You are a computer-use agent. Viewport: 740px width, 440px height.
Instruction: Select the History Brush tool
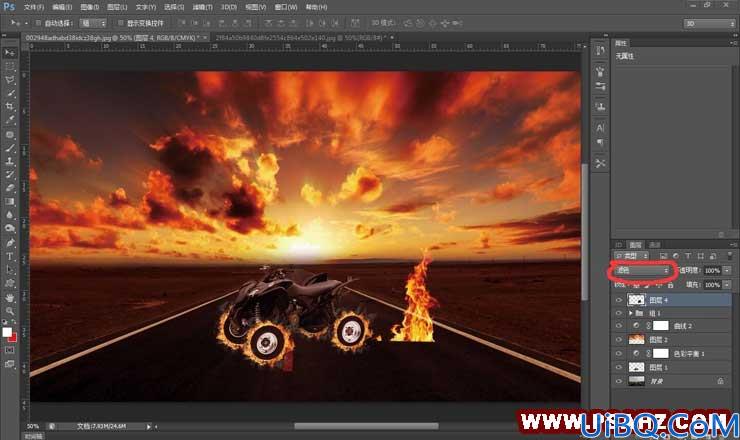[x=9, y=174]
